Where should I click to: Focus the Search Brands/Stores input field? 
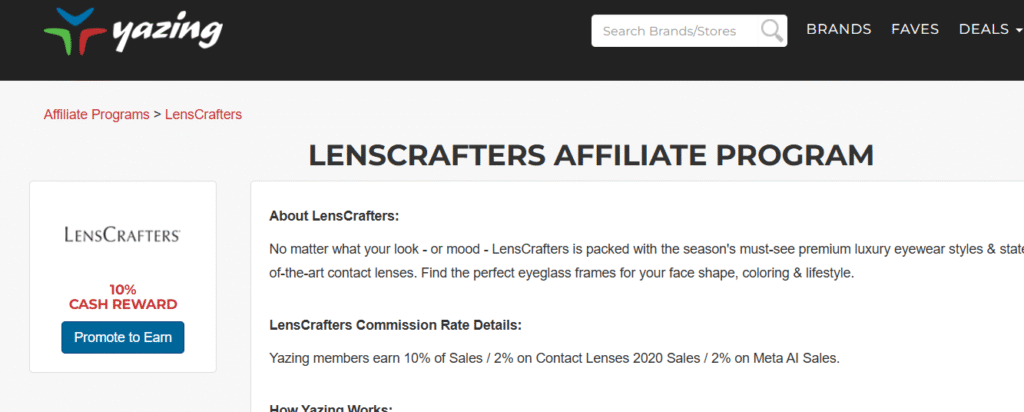tap(689, 31)
